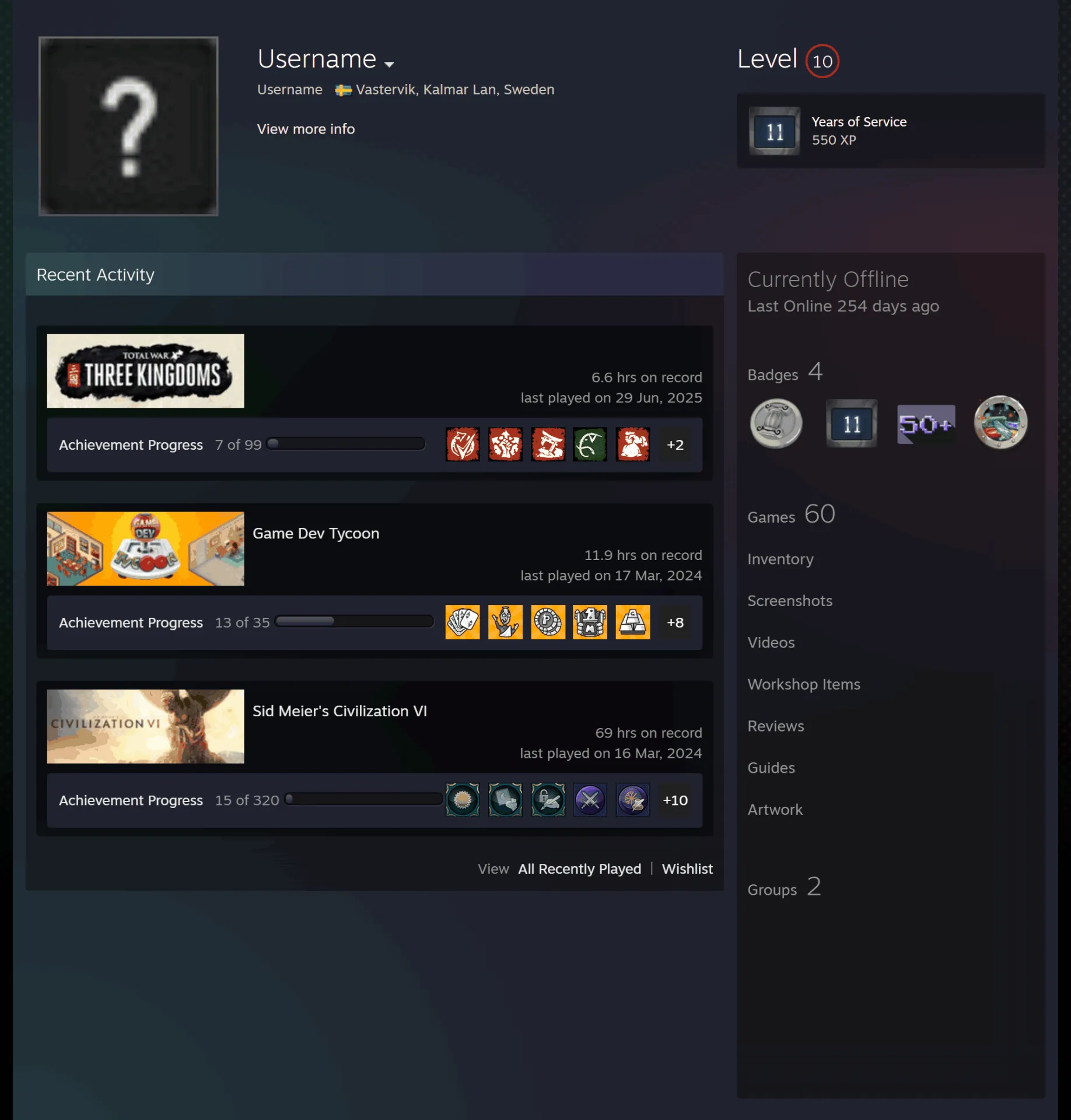Expand the +10 Civilization VI achievements

(675, 800)
